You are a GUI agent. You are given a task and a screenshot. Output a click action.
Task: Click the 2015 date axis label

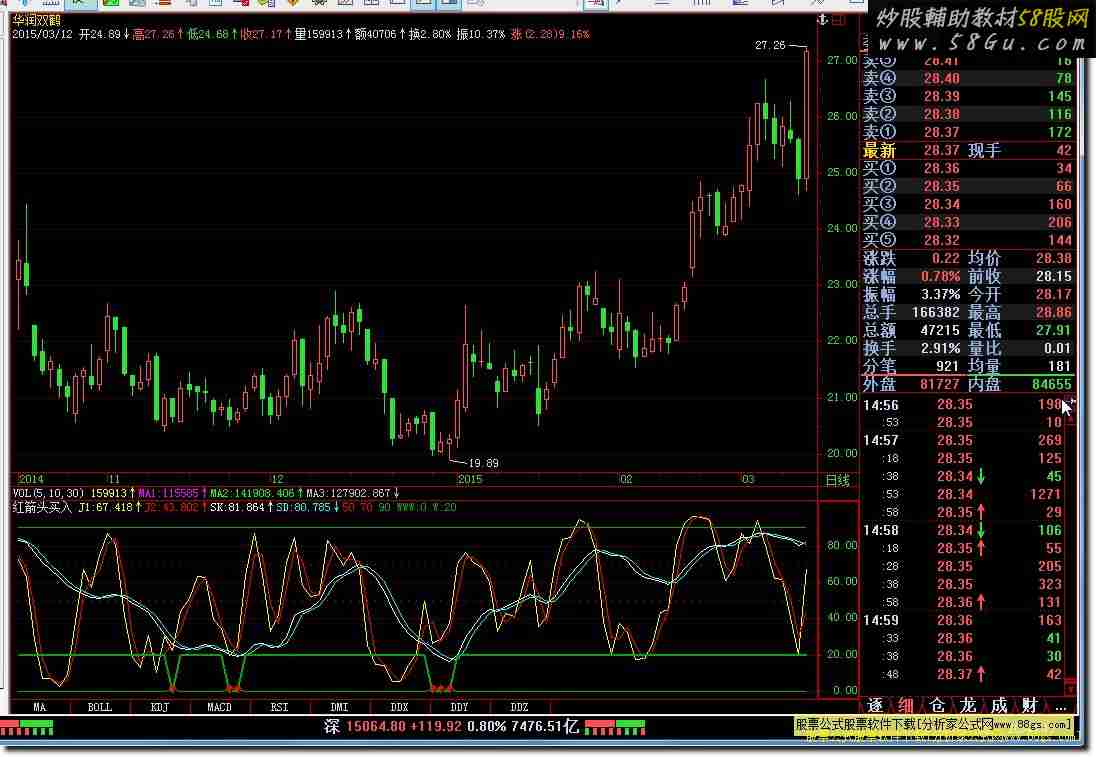pyautogui.click(x=470, y=480)
